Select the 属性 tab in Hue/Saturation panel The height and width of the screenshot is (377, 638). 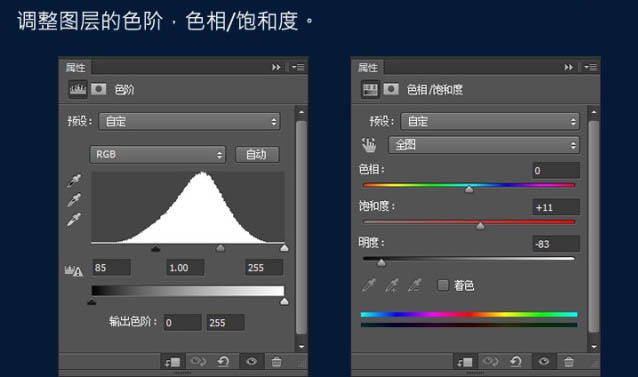click(368, 67)
